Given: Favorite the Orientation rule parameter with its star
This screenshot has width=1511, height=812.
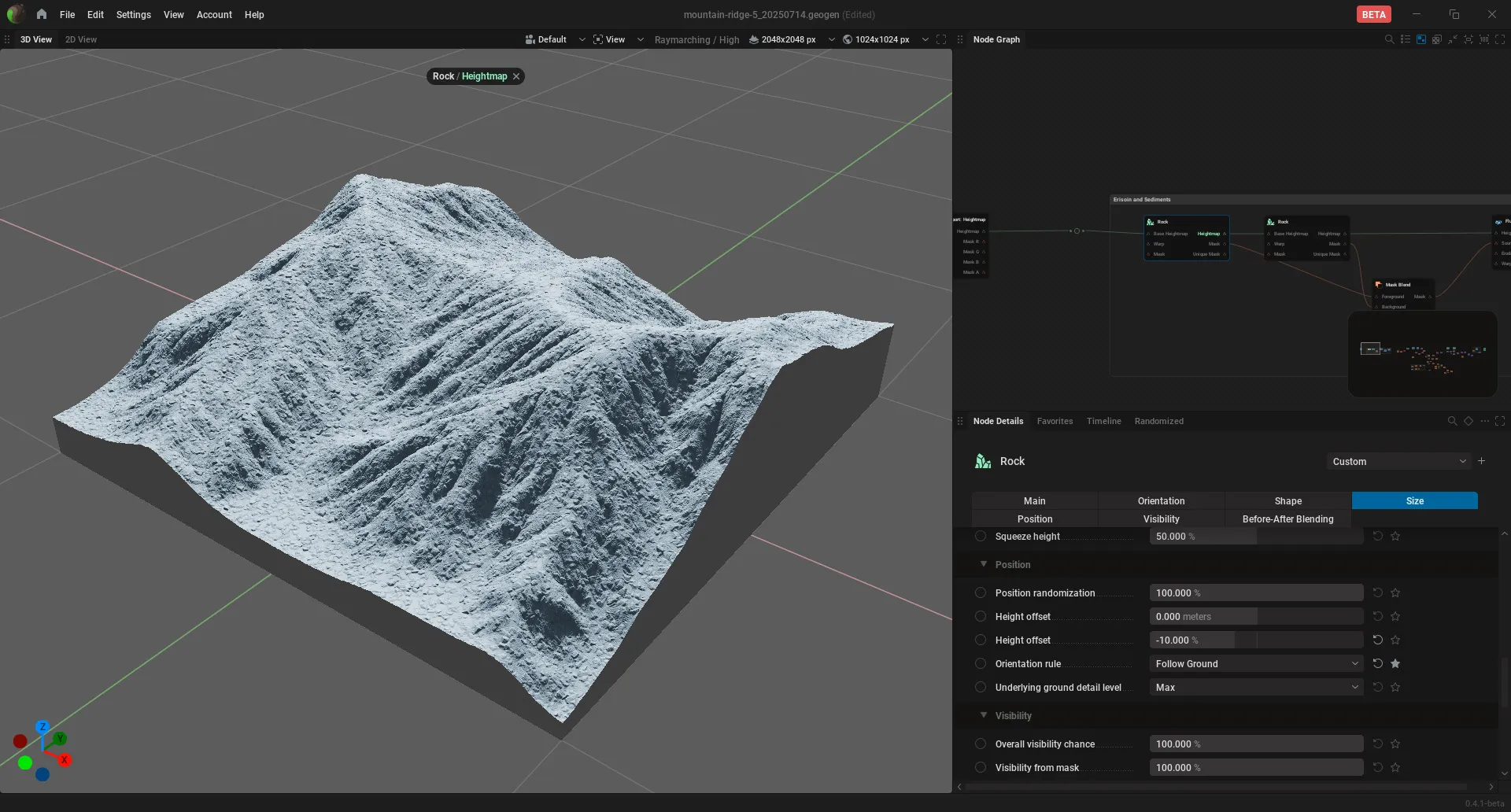Looking at the screenshot, I should 1395,663.
